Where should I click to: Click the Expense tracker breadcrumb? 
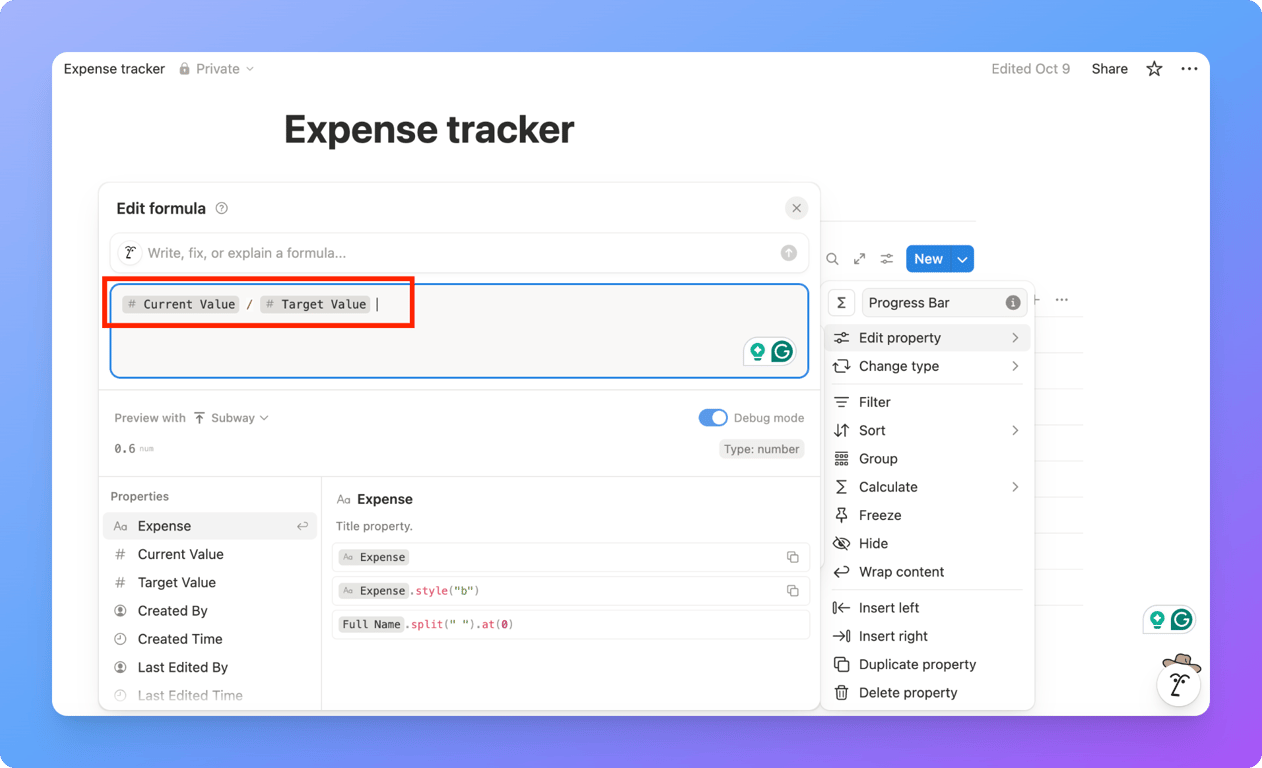click(x=114, y=69)
